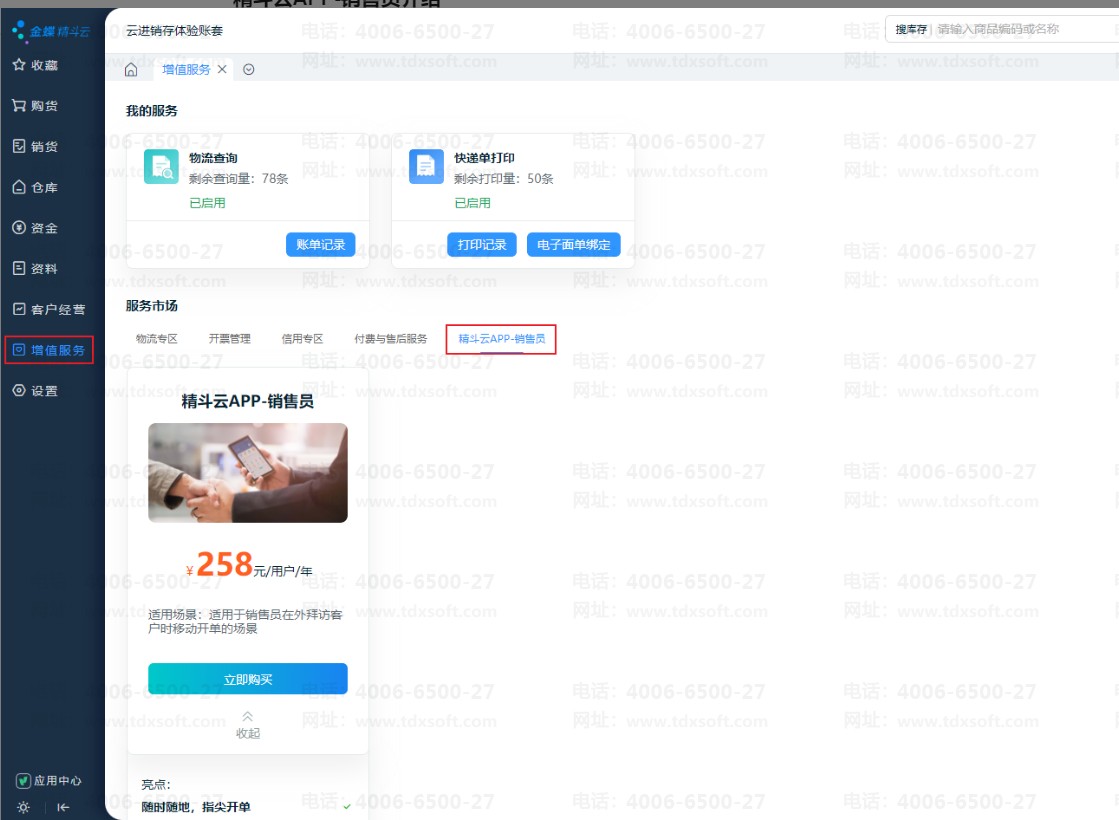Select the 物流专区 market tab
Viewport: 1119px width, 820px height.
(156, 338)
